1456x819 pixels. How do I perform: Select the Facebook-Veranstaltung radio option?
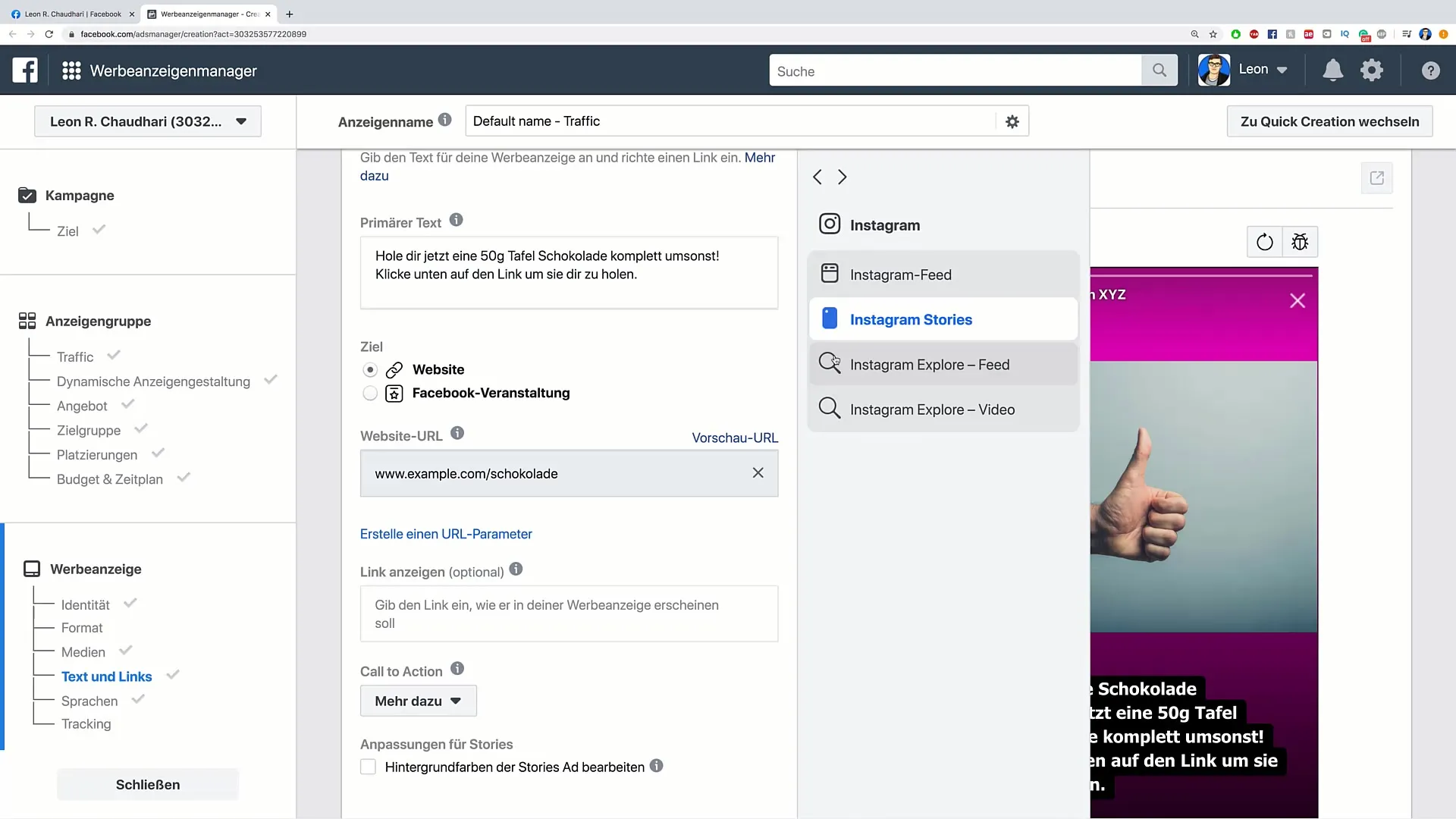(x=370, y=393)
